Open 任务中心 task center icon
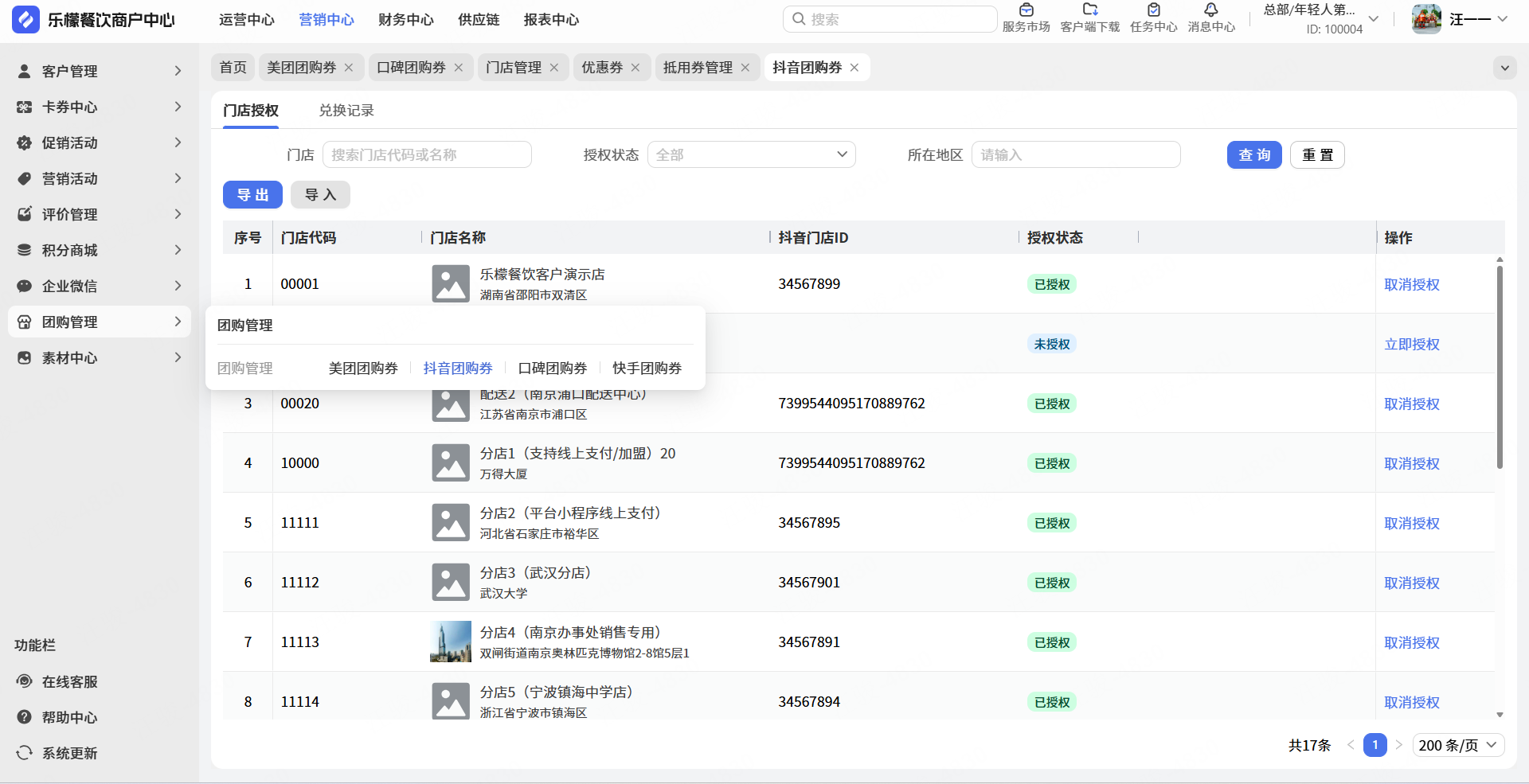Viewport: 1529px width, 784px height. (x=1153, y=10)
